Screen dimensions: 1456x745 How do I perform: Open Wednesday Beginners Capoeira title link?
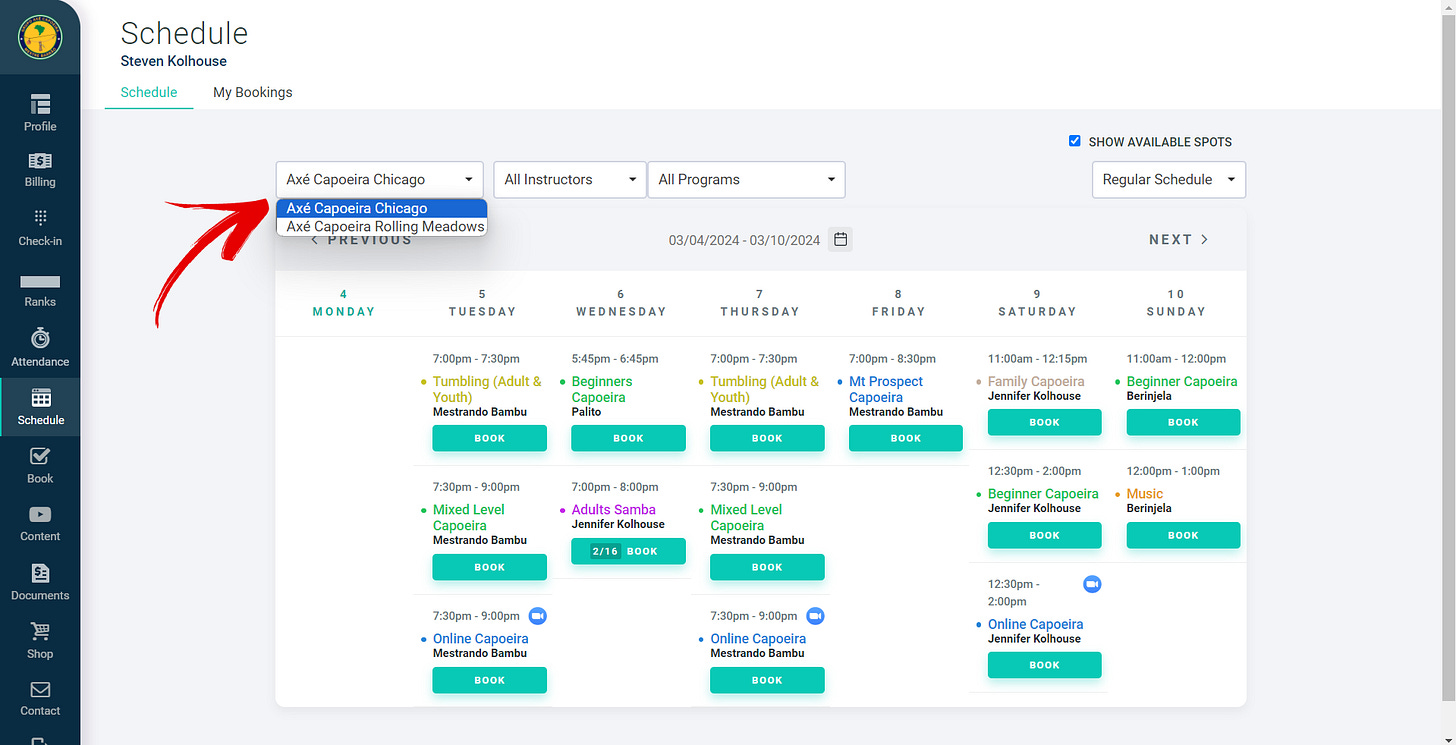point(602,389)
